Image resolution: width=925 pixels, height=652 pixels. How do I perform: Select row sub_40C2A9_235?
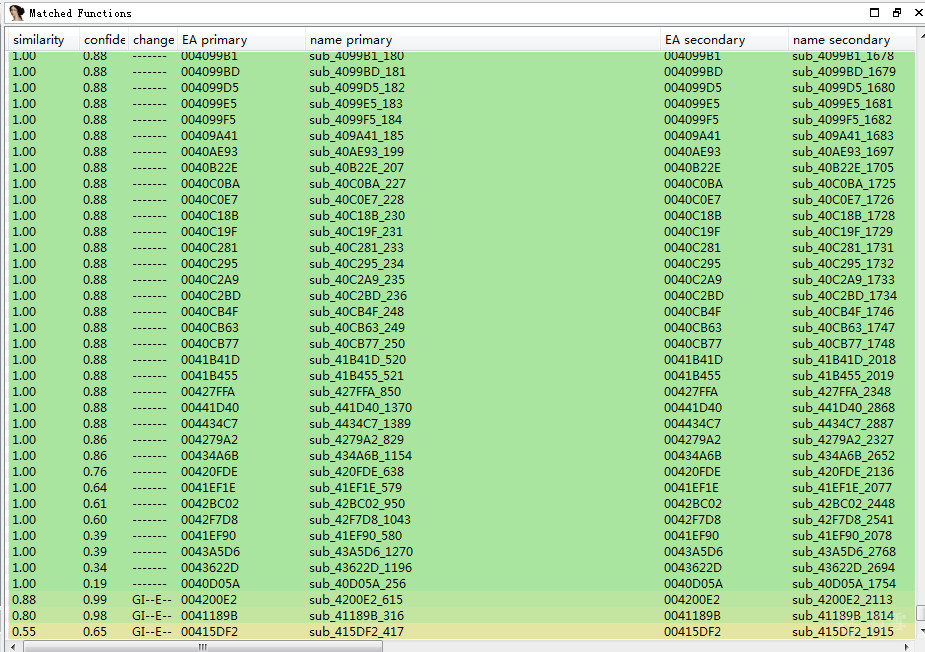(x=461, y=280)
